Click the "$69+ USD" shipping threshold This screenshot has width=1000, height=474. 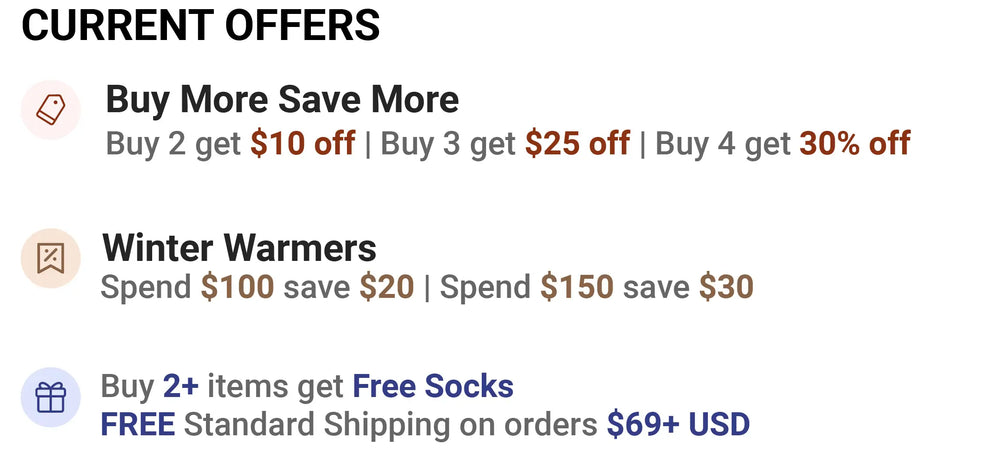tap(677, 425)
